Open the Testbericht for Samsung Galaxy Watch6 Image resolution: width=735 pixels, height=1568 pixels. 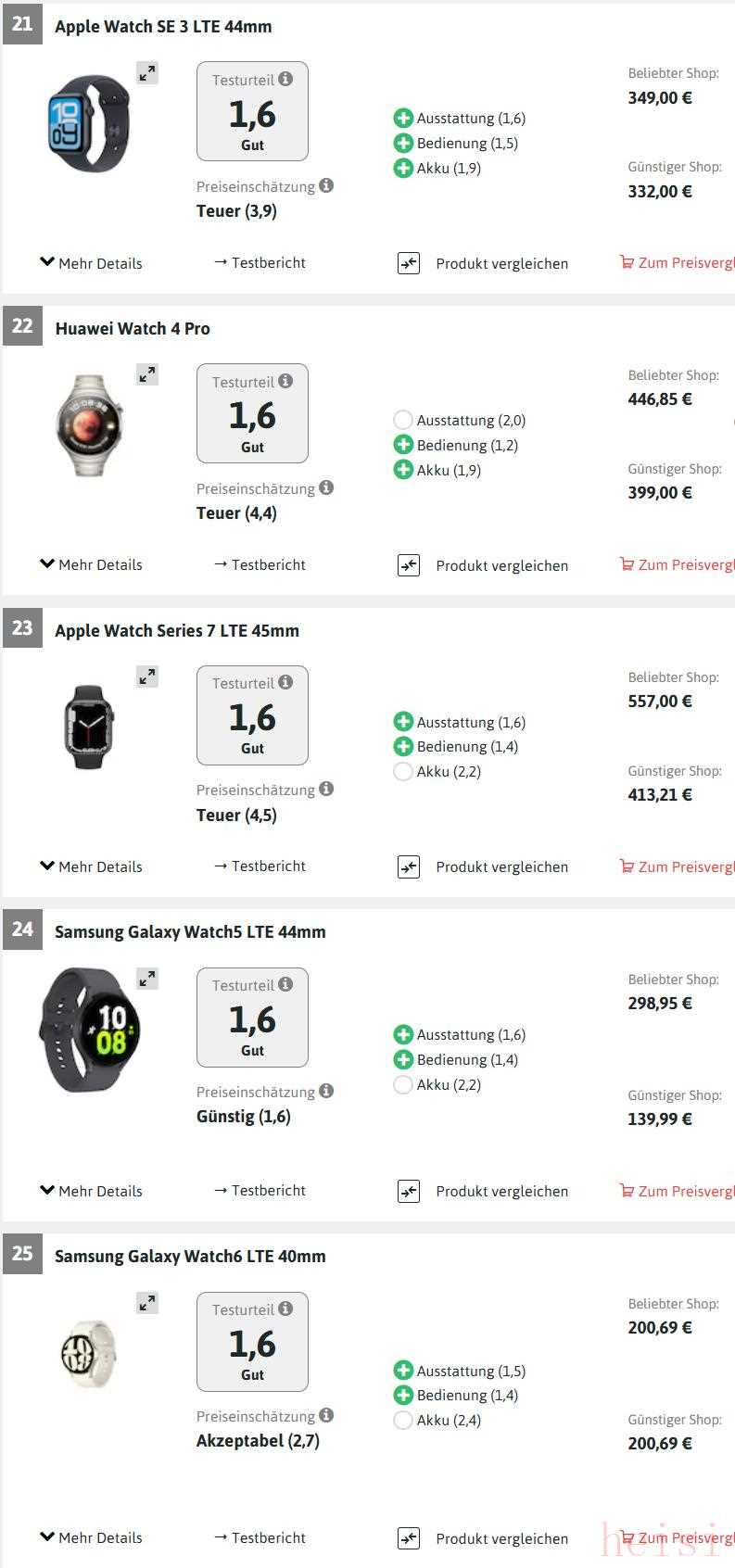[260, 1537]
